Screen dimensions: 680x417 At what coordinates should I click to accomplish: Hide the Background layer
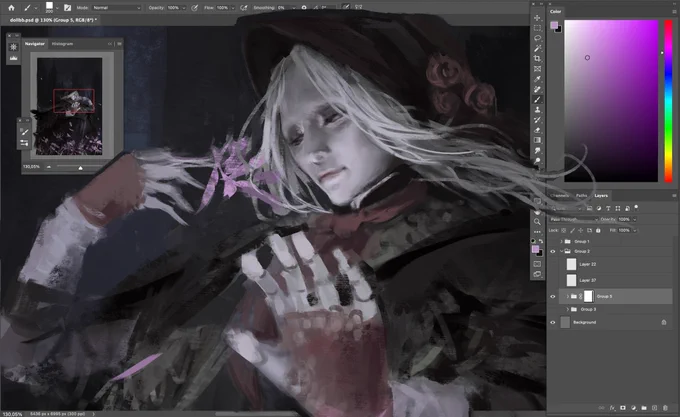tap(552, 323)
